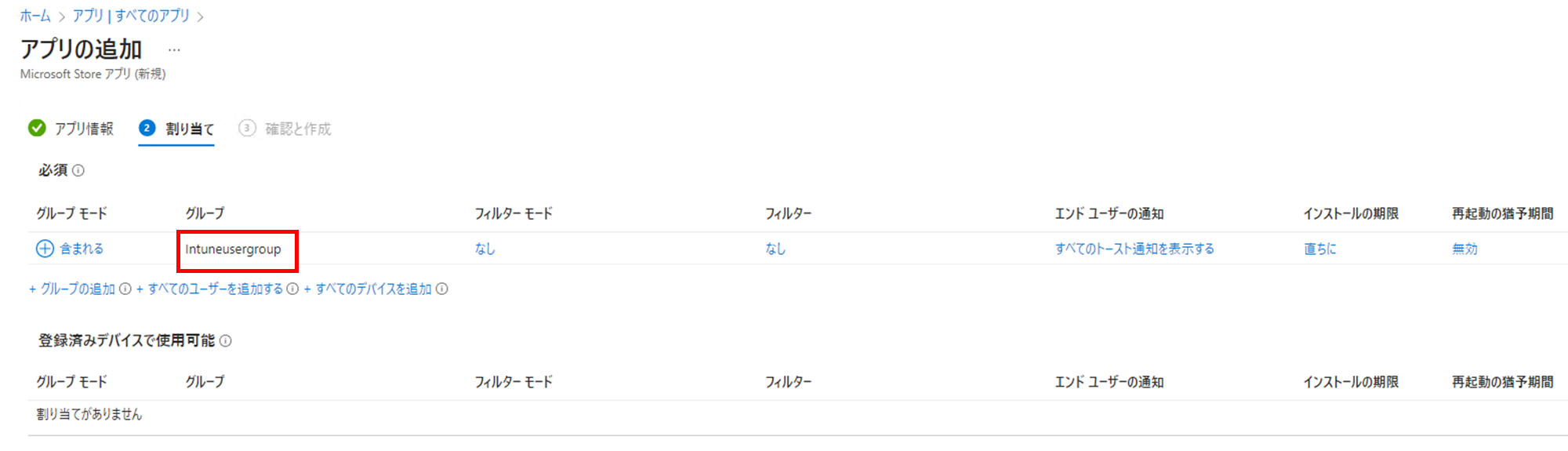Screen dimensions: 1568x451
Task: Click the info icon beside 登録済みデバイスで使用可能
Action: (x=226, y=340)
